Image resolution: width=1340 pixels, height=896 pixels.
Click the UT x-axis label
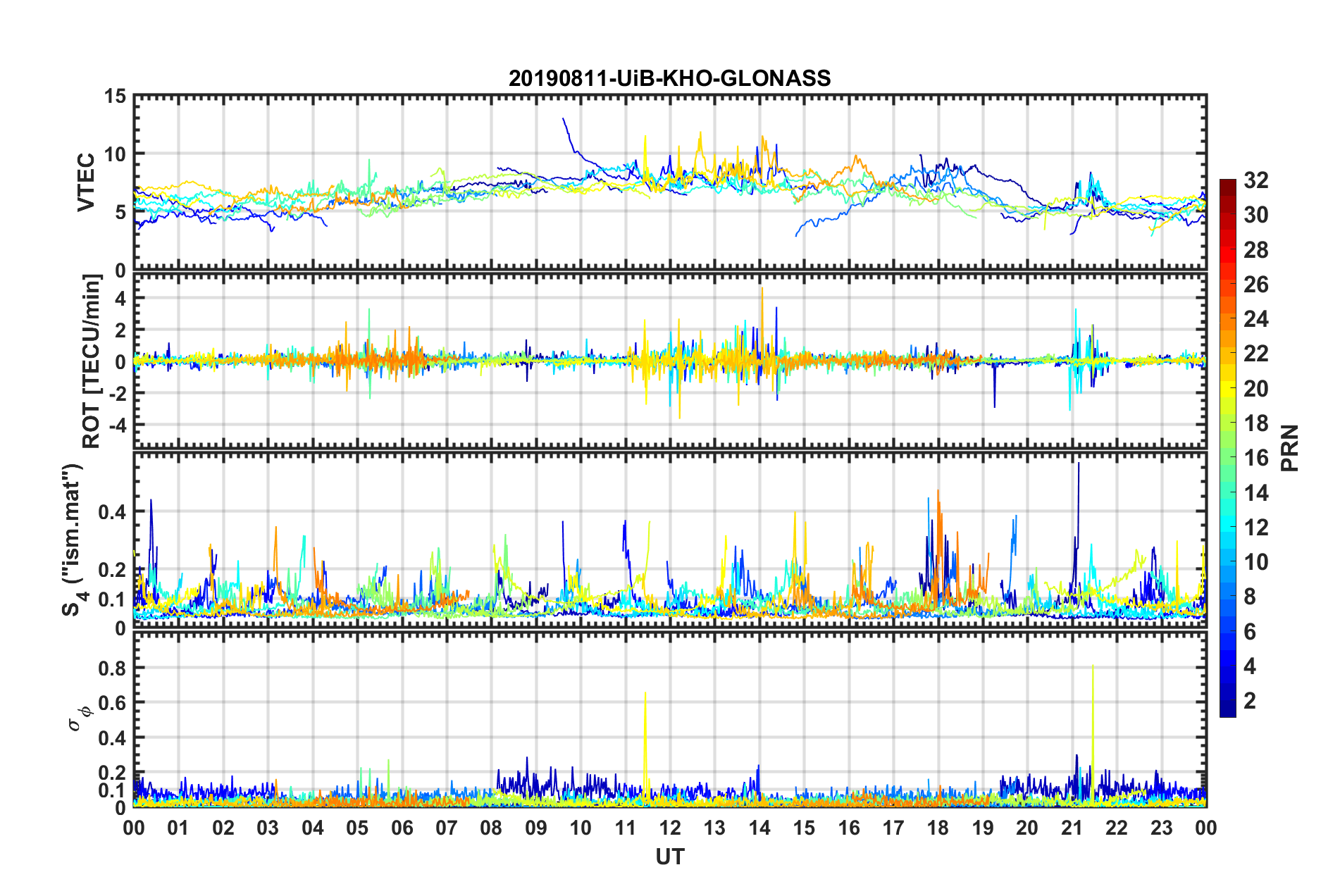click(670, 857)
